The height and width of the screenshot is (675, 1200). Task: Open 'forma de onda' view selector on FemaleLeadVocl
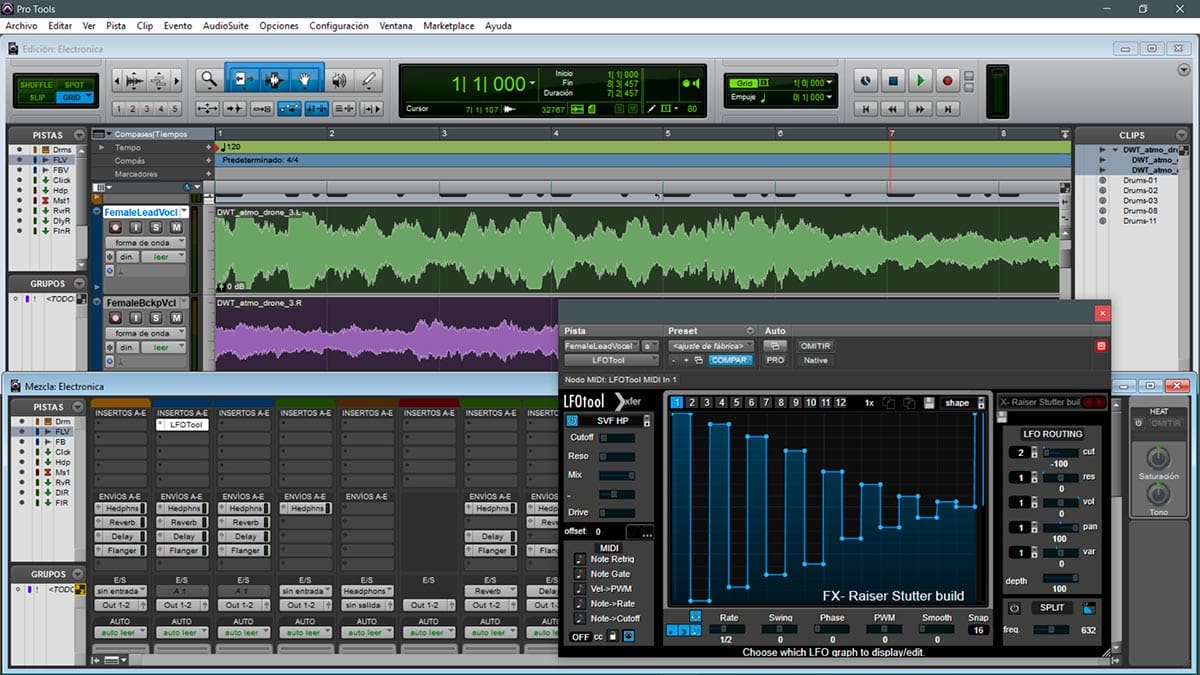click(146, 245)
